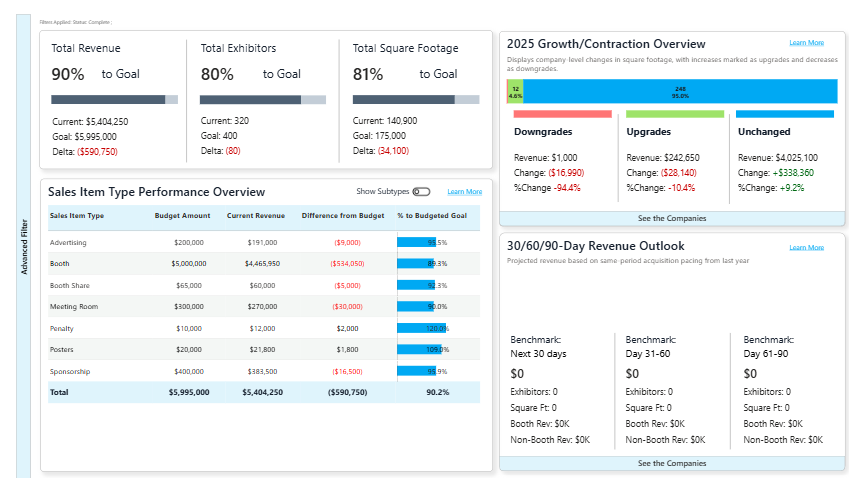Sort by Current Revenue column header
The height and width of the screenshot is (490, 866).
255,216
